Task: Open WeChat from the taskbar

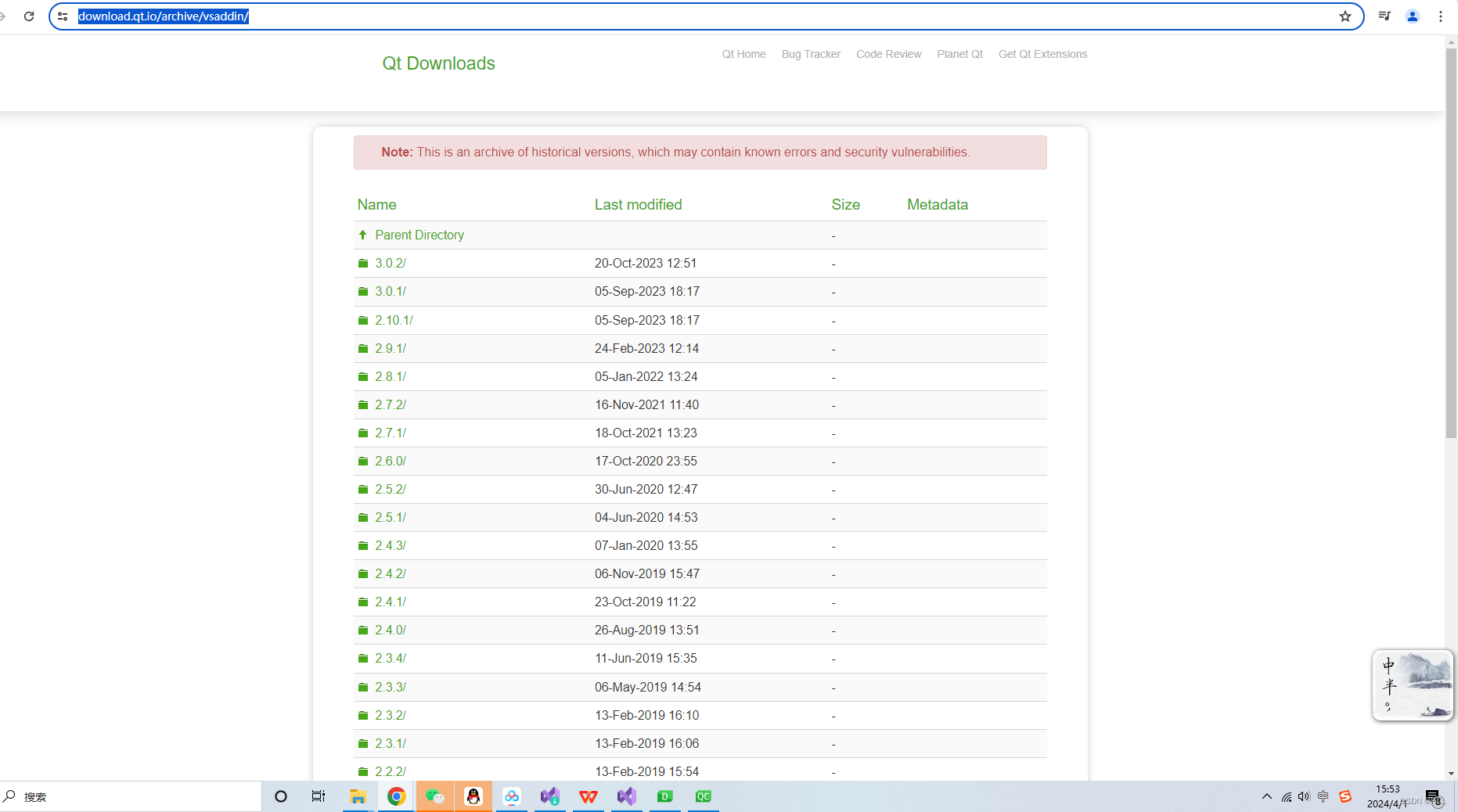Action: (435, 796)
